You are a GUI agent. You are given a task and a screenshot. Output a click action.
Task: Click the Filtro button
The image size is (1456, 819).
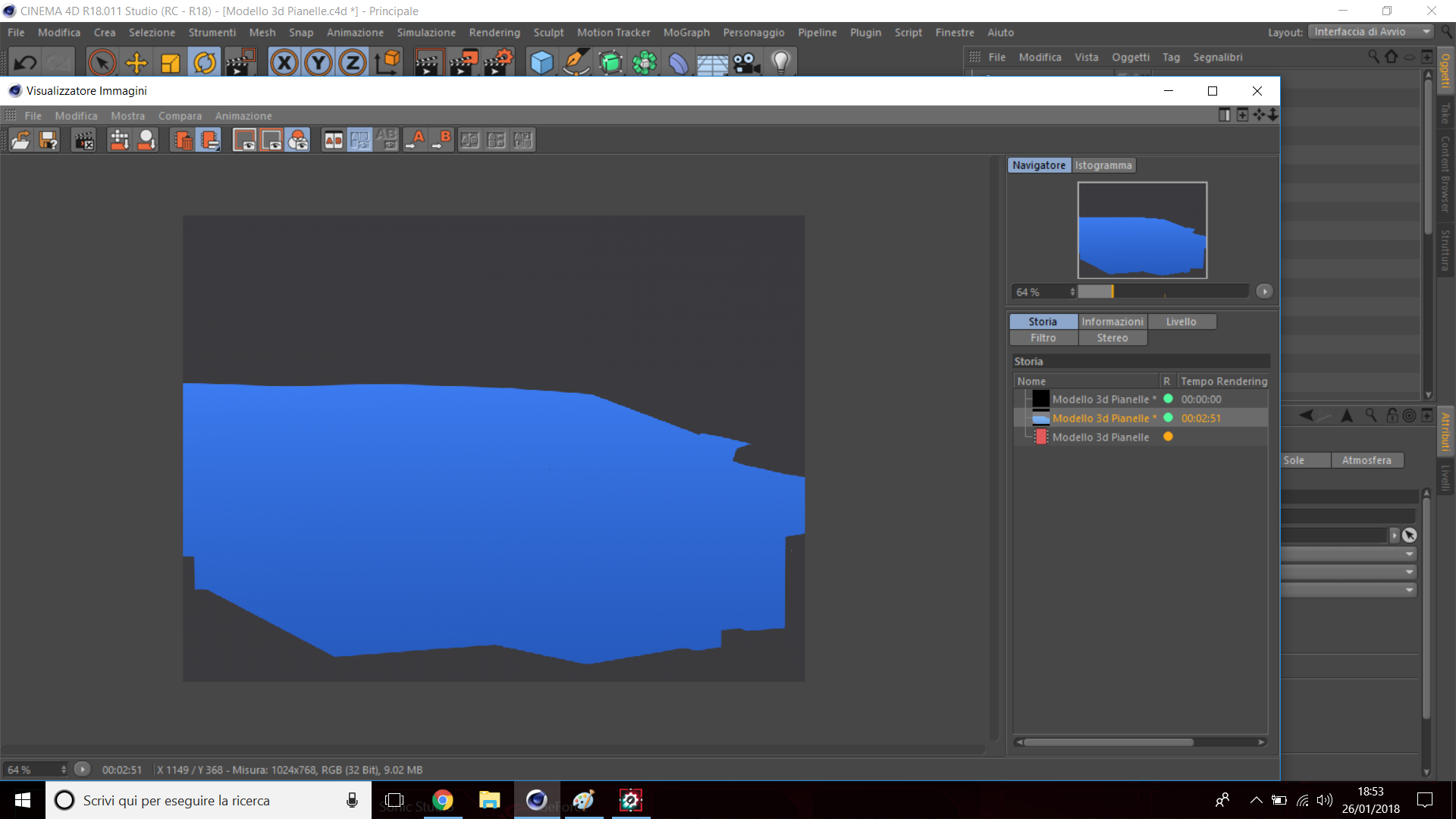[x=1043, y=338]
